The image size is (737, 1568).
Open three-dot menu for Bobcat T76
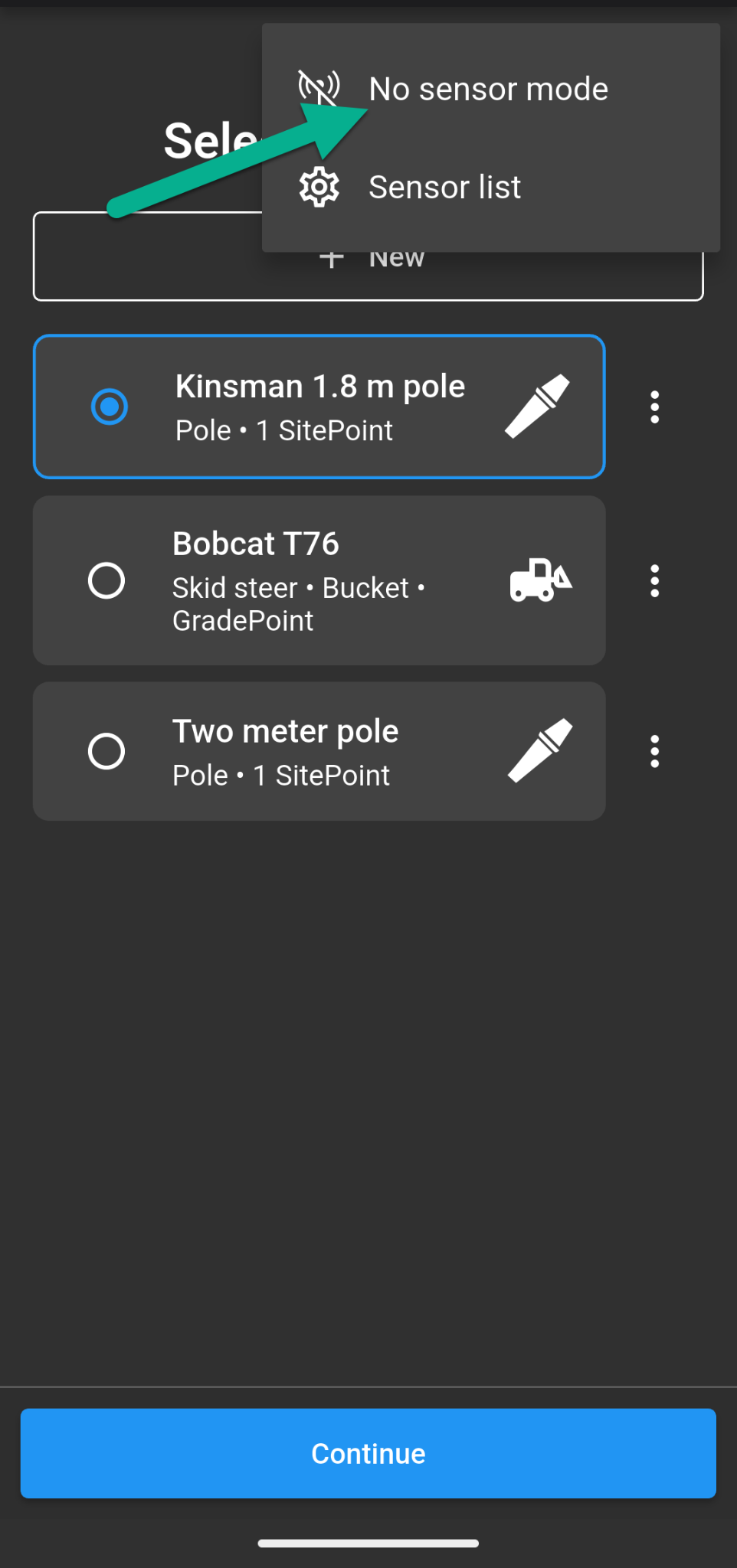654,580
